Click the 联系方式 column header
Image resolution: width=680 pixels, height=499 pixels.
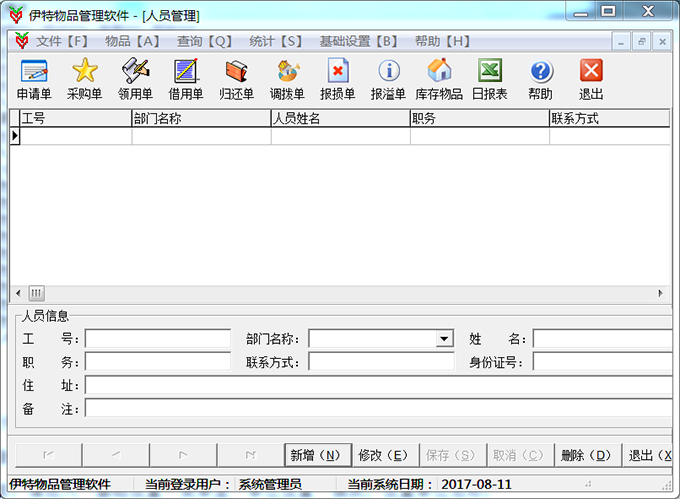(610, 118)
